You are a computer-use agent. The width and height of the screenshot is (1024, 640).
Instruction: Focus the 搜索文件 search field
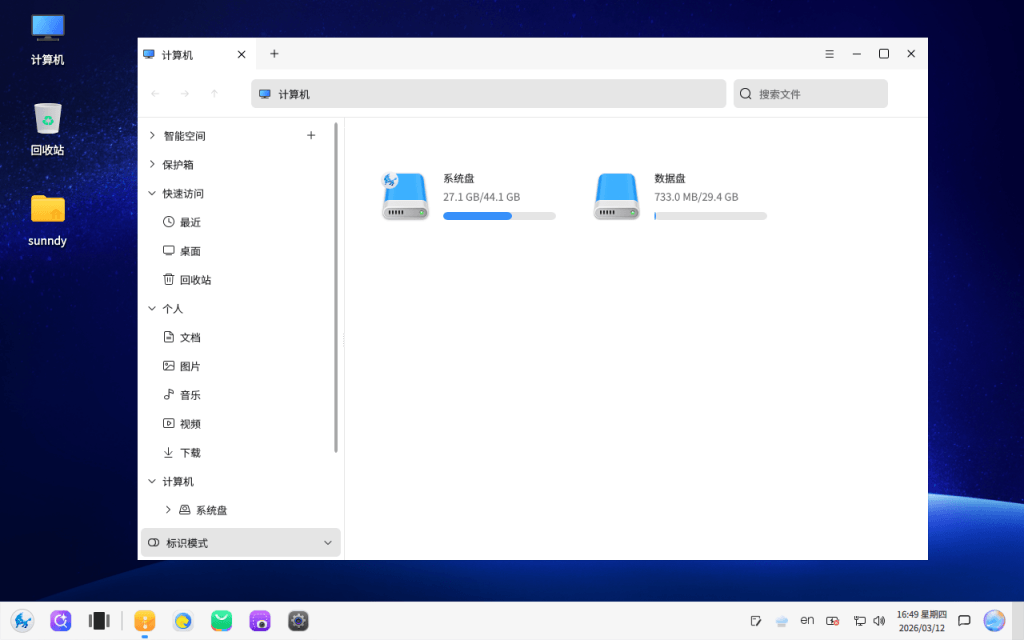click(x=810, y=94)
